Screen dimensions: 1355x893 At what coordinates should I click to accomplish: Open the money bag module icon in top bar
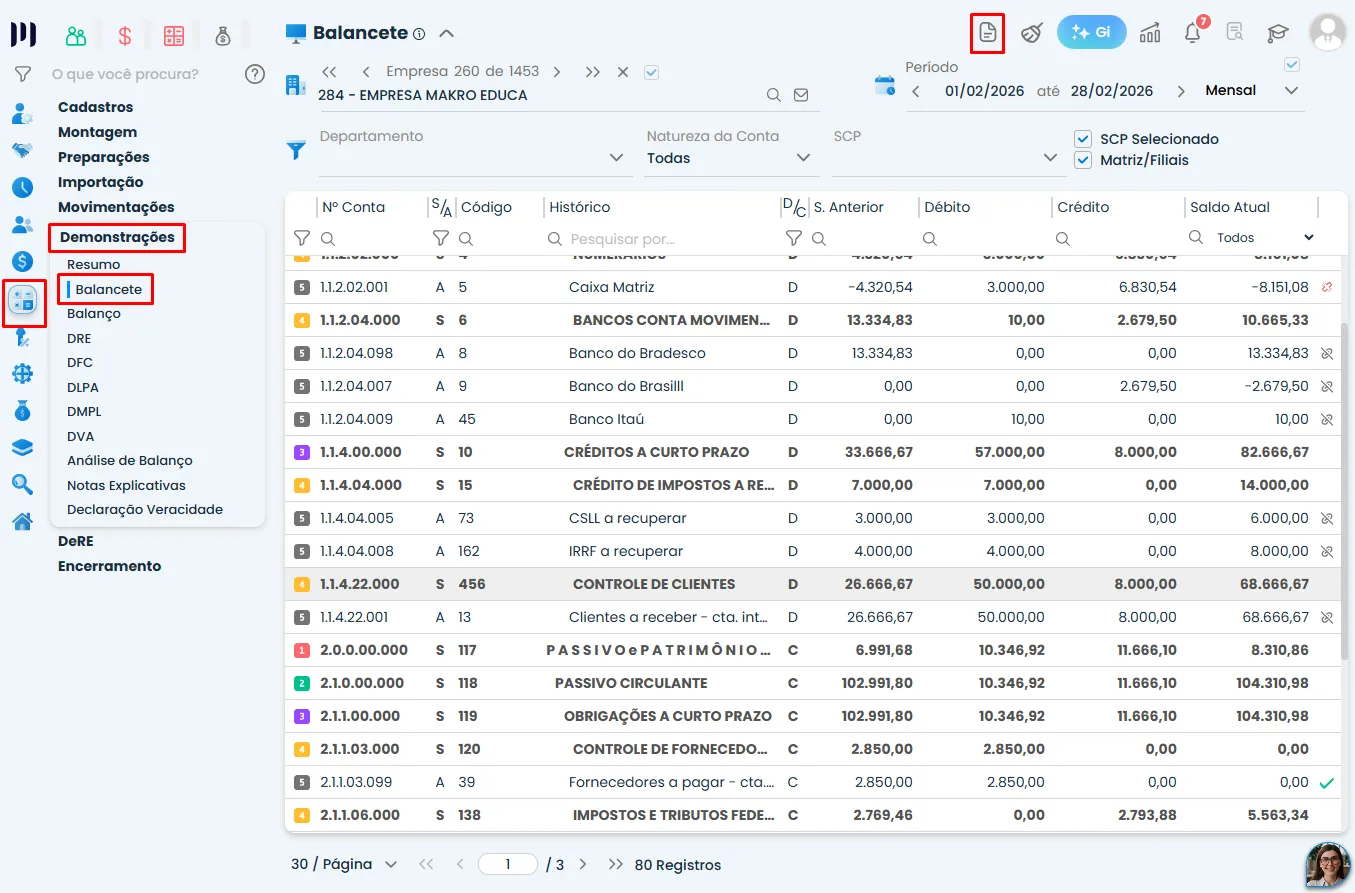tap(222, 36)
